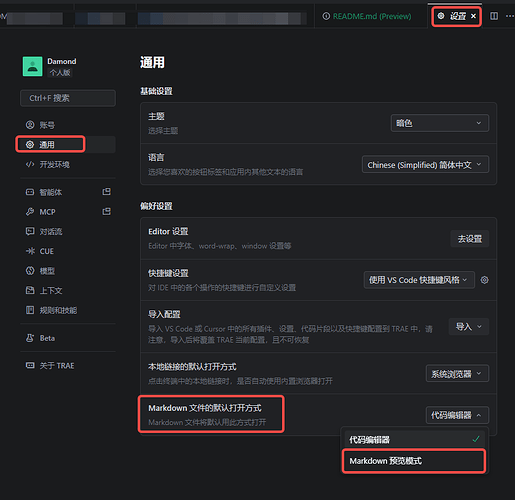Open 开发环境 development environment section

(68, 164)
